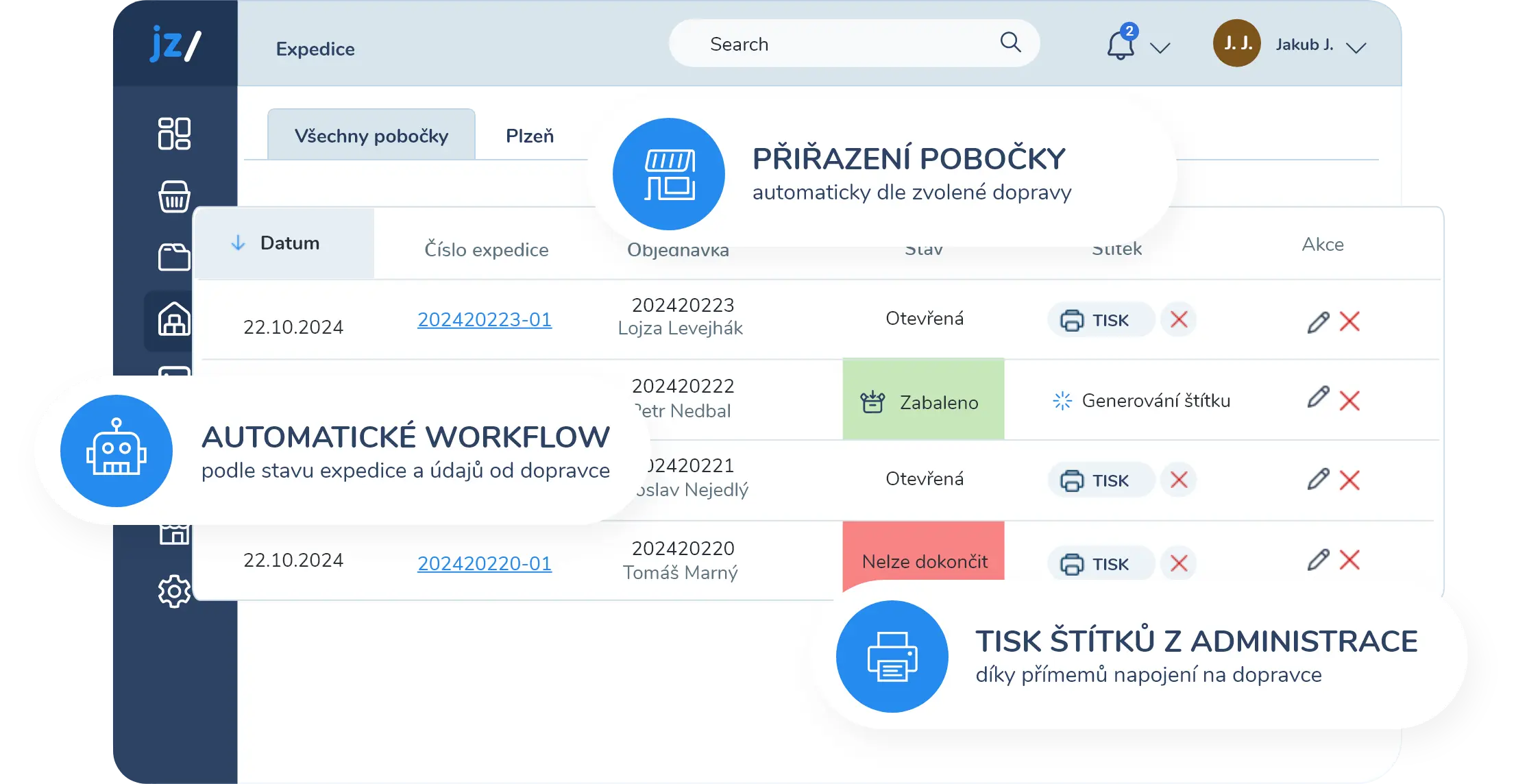Edit expedition row with Zabaleno status
The width and height of the screenshot is (1516, 784).
pos(1318,397)
